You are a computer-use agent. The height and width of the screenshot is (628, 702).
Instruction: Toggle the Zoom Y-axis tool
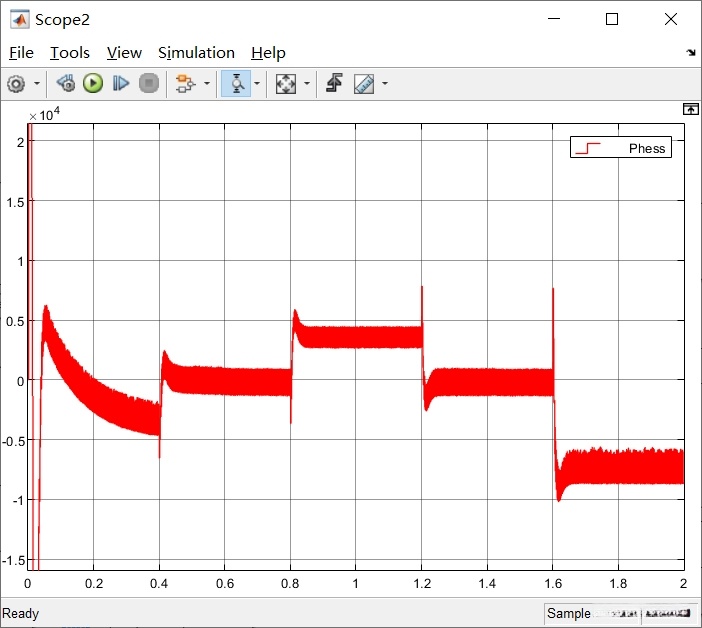coord(236,84)
